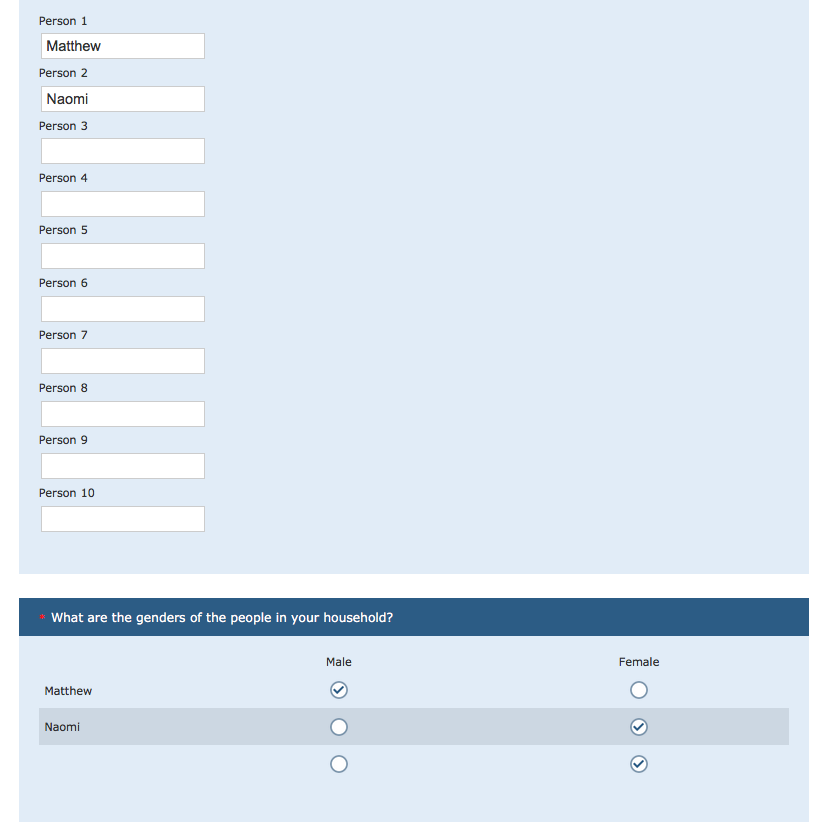
Task: Click the Person 5 text box
Action: [123, 256]
